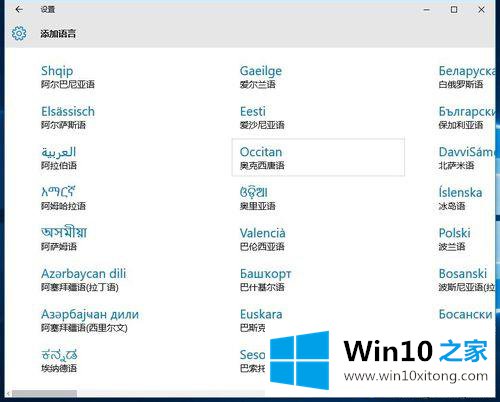Select Босански language
Image resolution: width=500 pixels, height=402 pixels.
[x=466, y=314]
